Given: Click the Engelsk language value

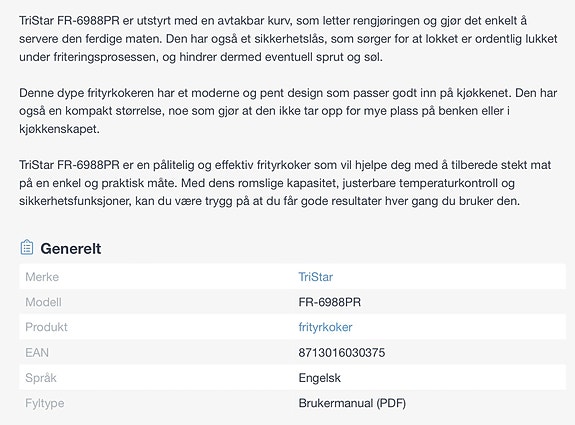Looking at the screenshot, I should coord(319,378).
